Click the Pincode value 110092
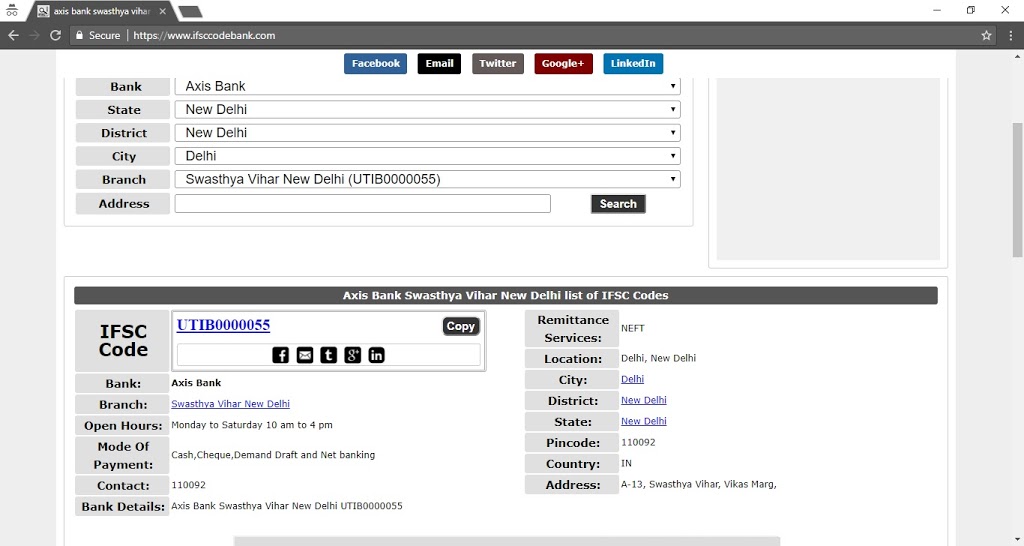 pyautogui.click(x=638, y=442)
